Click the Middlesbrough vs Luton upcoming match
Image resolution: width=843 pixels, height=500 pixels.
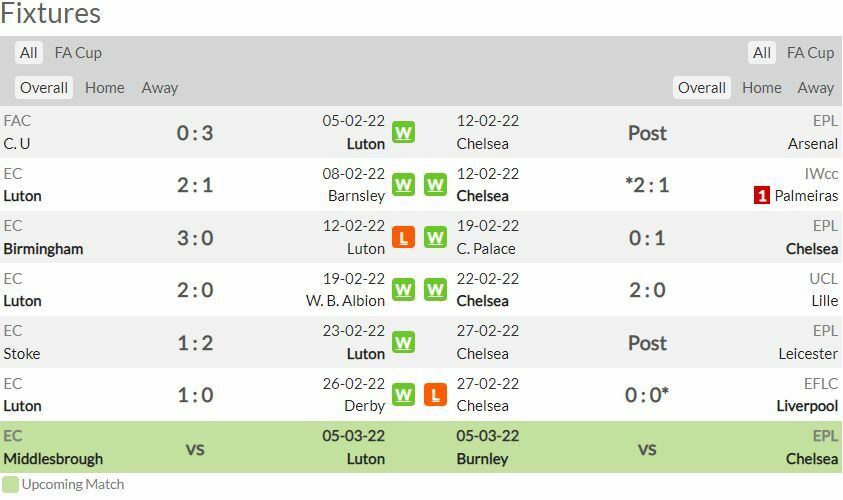(x=195, y=448)
